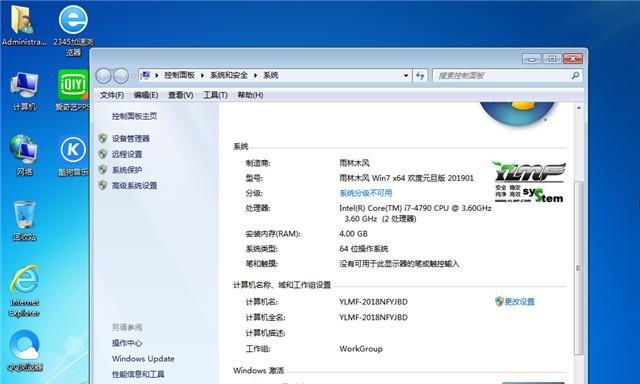Click the search magnifier icon

(576, 75)
